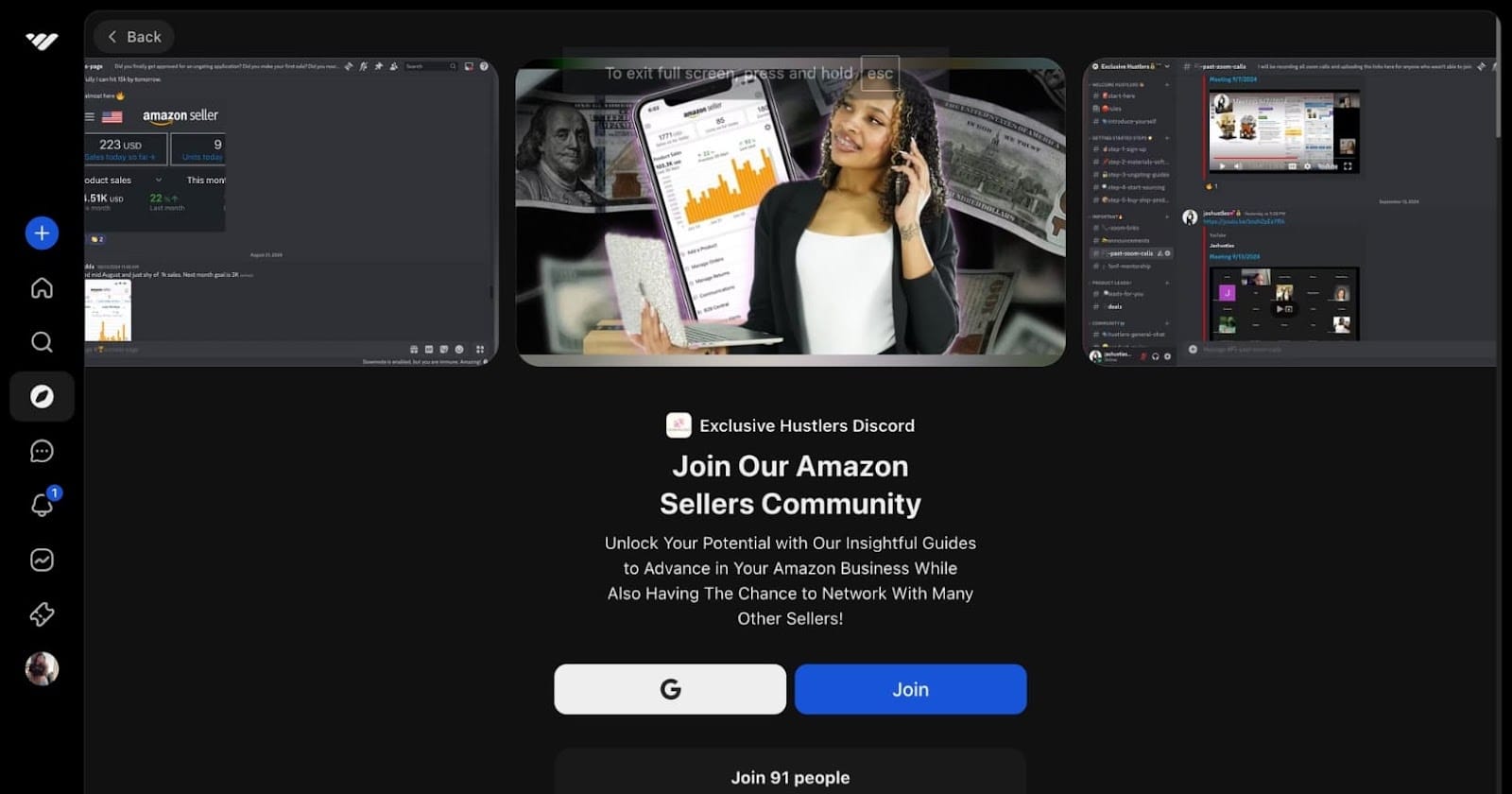The width and height of the screenshot is (1512, 794).
Task: Click the 'Unlock Your Potential' description text
Action: point(790,580)
